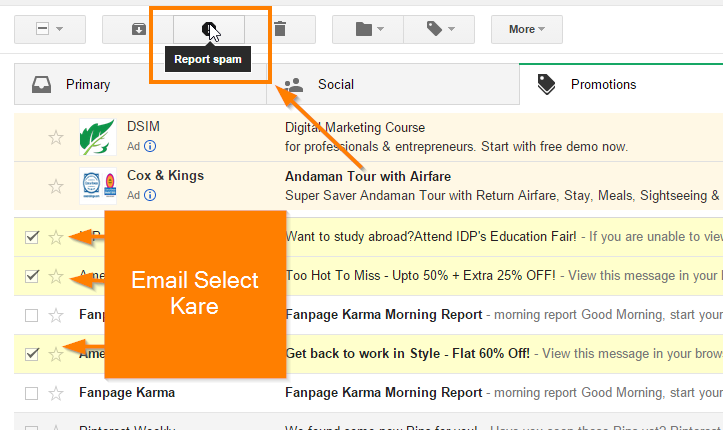Click the Delete trash icon
Screen dimensions: 723x430
click(280, 29)
